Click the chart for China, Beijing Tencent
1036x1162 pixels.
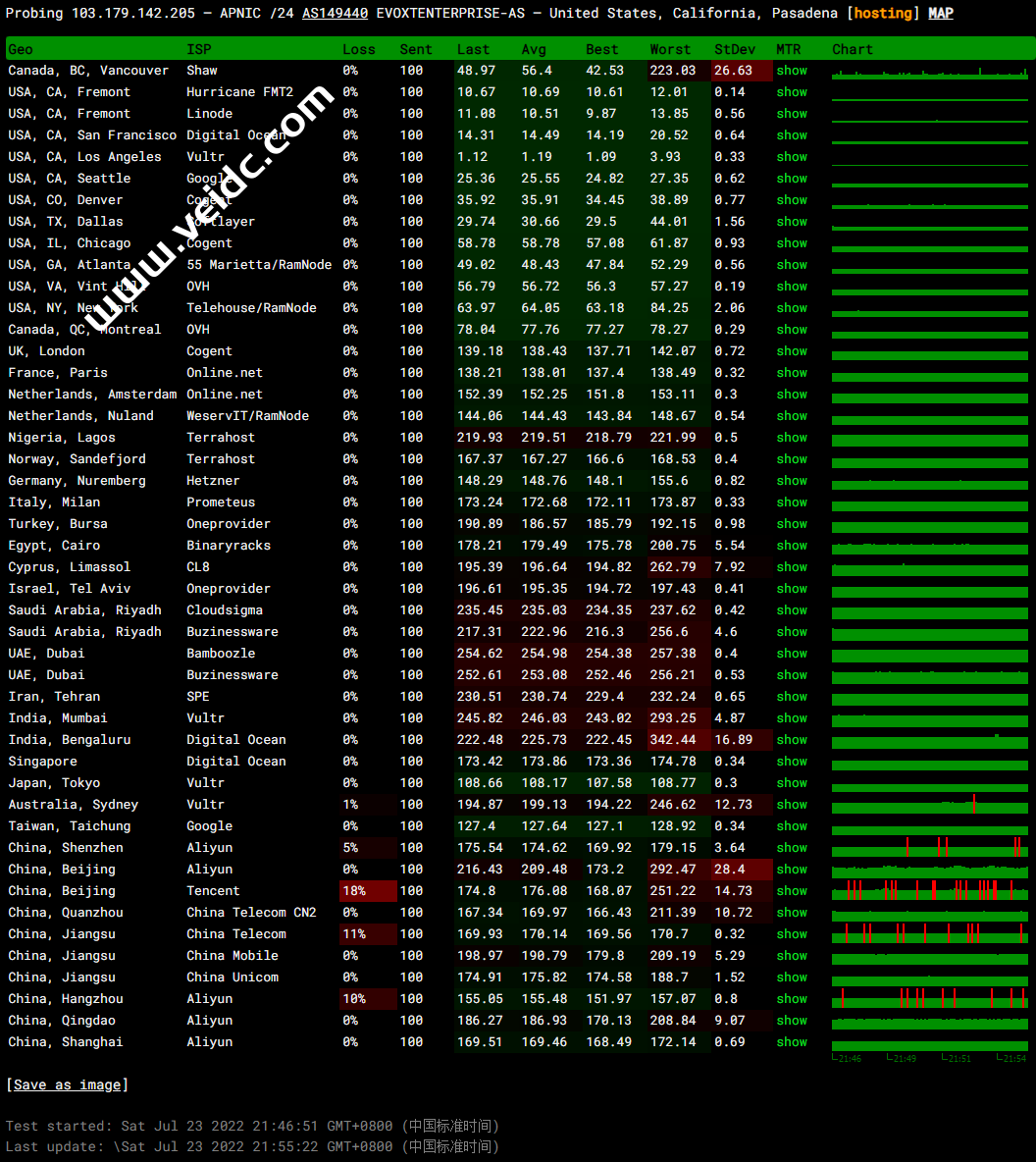click(930, 890)
